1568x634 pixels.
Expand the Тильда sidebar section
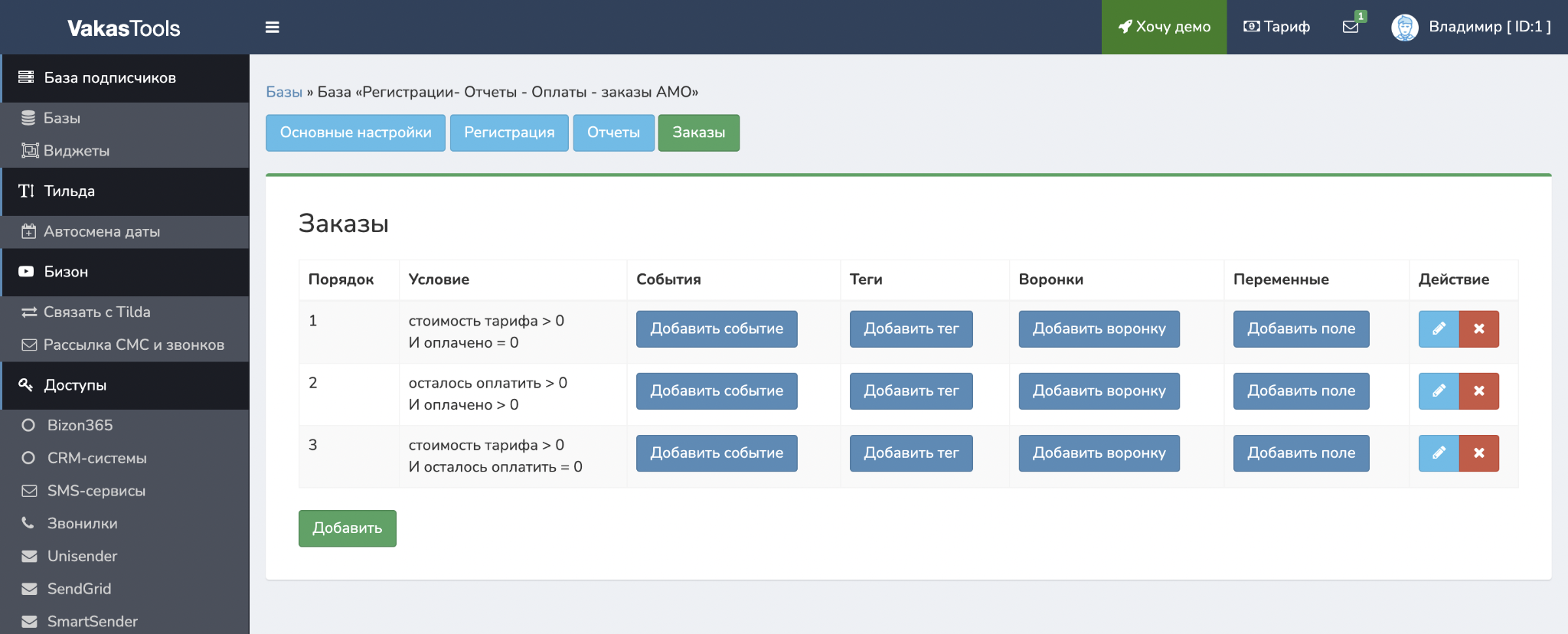tap(69, 191)
